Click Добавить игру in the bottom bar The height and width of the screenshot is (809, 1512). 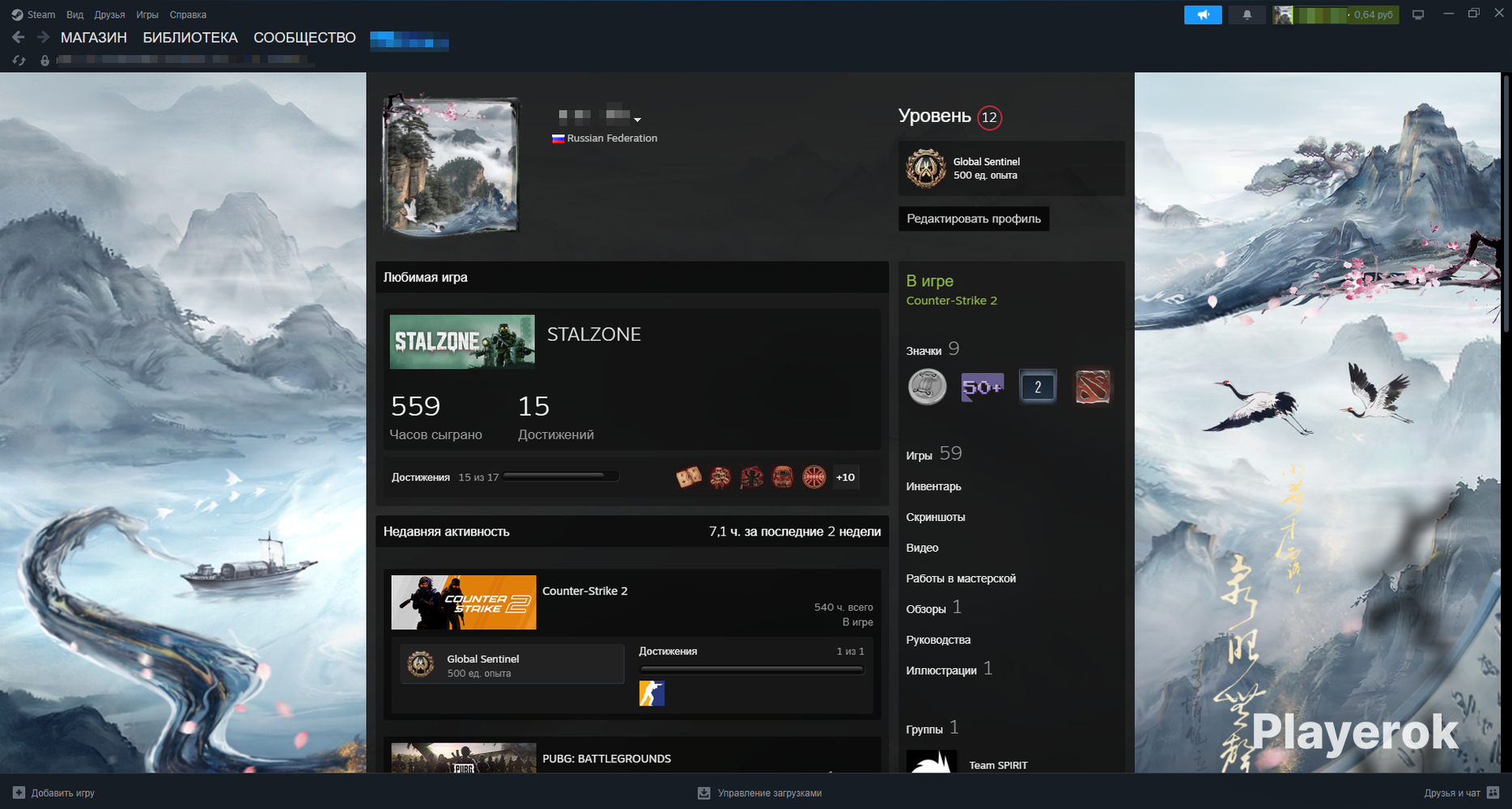[x=54, y=793]
